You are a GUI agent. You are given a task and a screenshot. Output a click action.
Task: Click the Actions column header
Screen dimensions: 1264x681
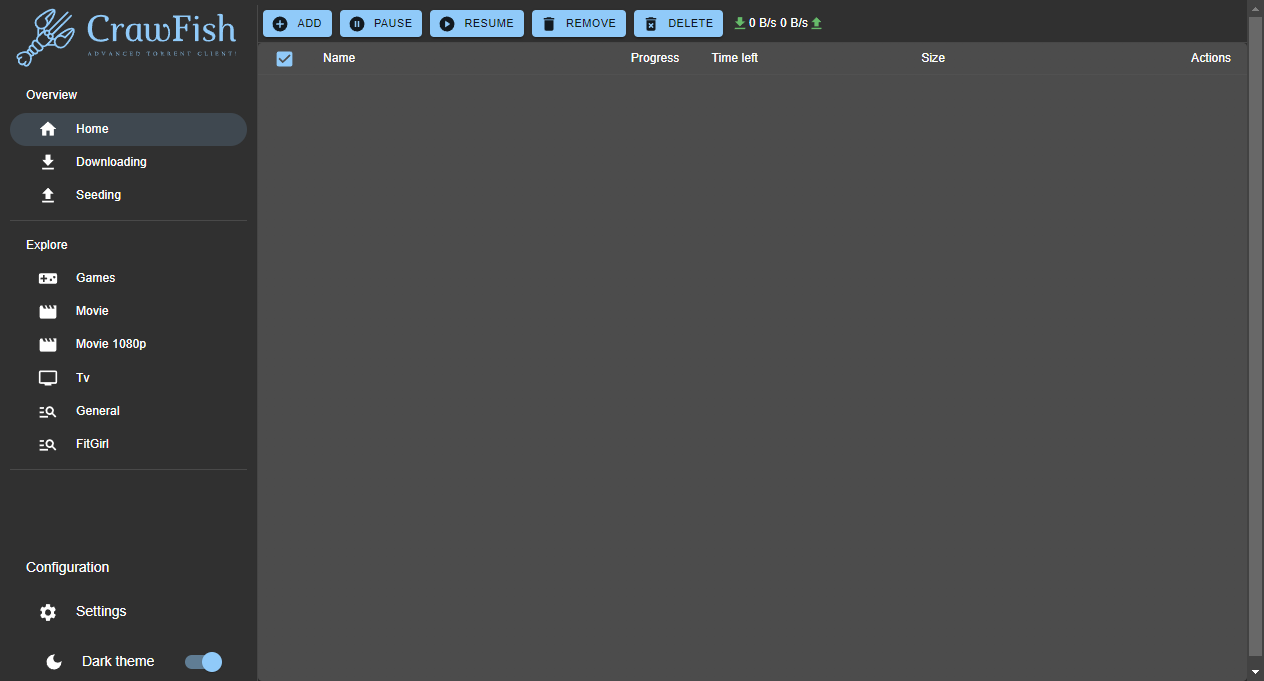point(1211,58)
